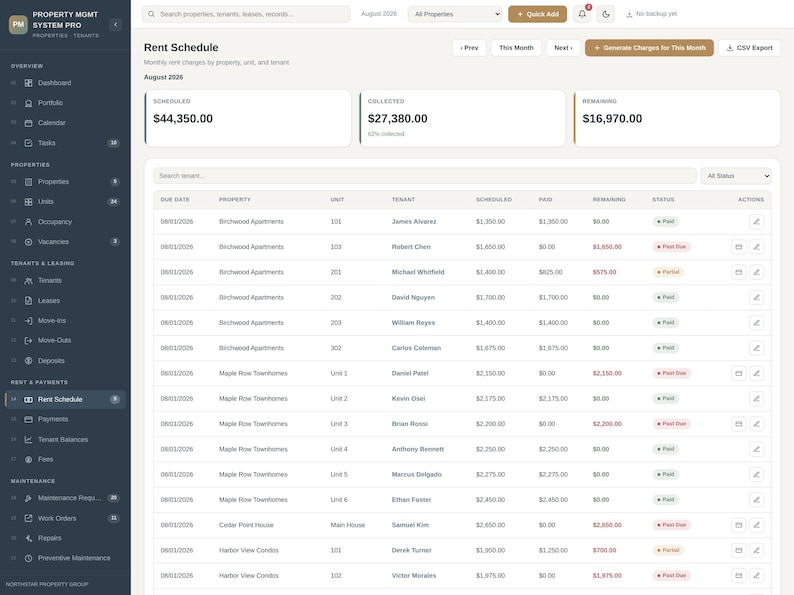Viewport: 794px width, 595px height.
Task: Edit James Alvarez rent charge
Action: pyautogui.click(x=757, y=222)
